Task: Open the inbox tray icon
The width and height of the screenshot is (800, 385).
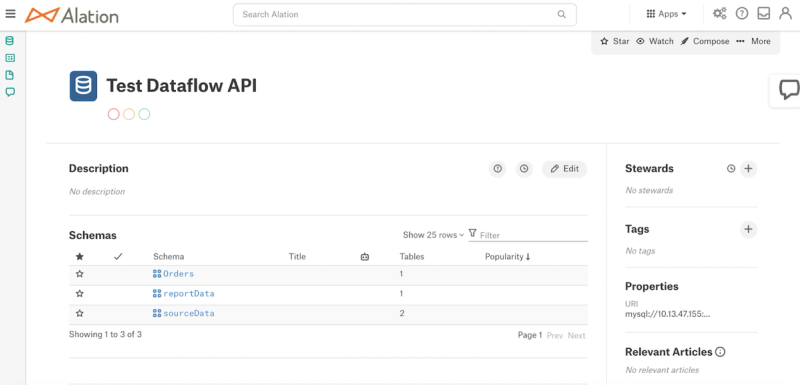Action: pyautogui.click(x=763, y=14)
